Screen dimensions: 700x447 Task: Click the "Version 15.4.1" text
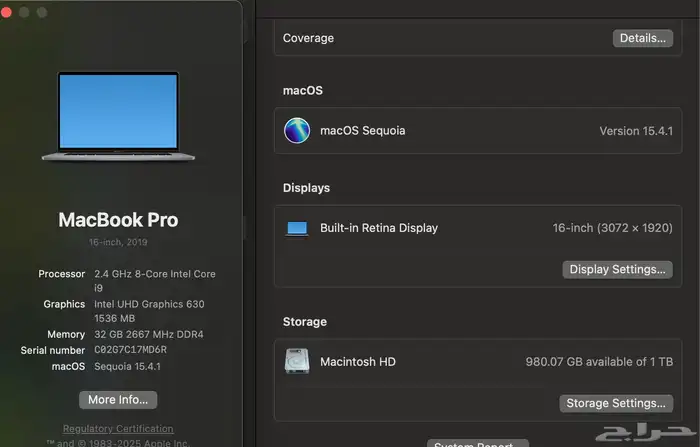pyautogui.click(x=636, y=131)
